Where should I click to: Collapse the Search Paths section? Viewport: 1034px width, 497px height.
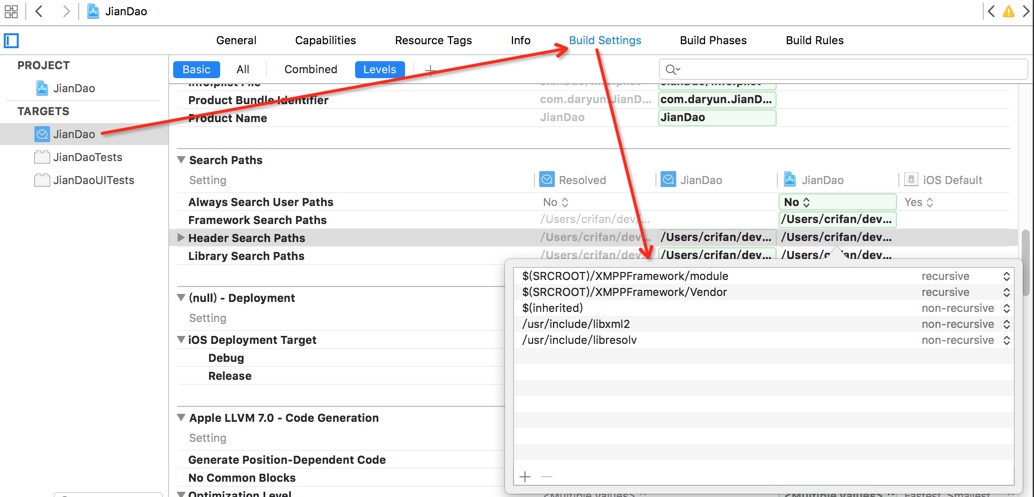[x=181, y=160]
